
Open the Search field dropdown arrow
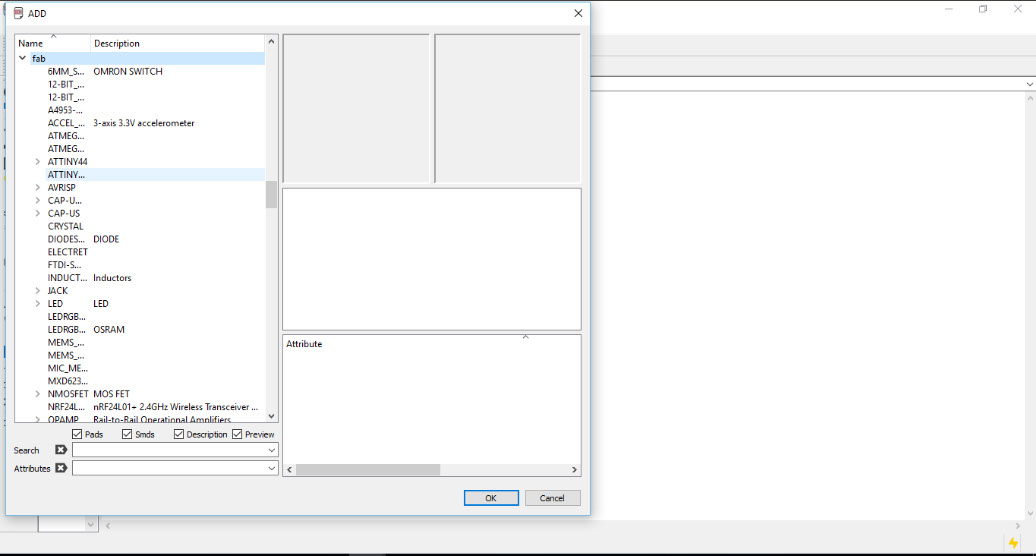pos(271,450)
